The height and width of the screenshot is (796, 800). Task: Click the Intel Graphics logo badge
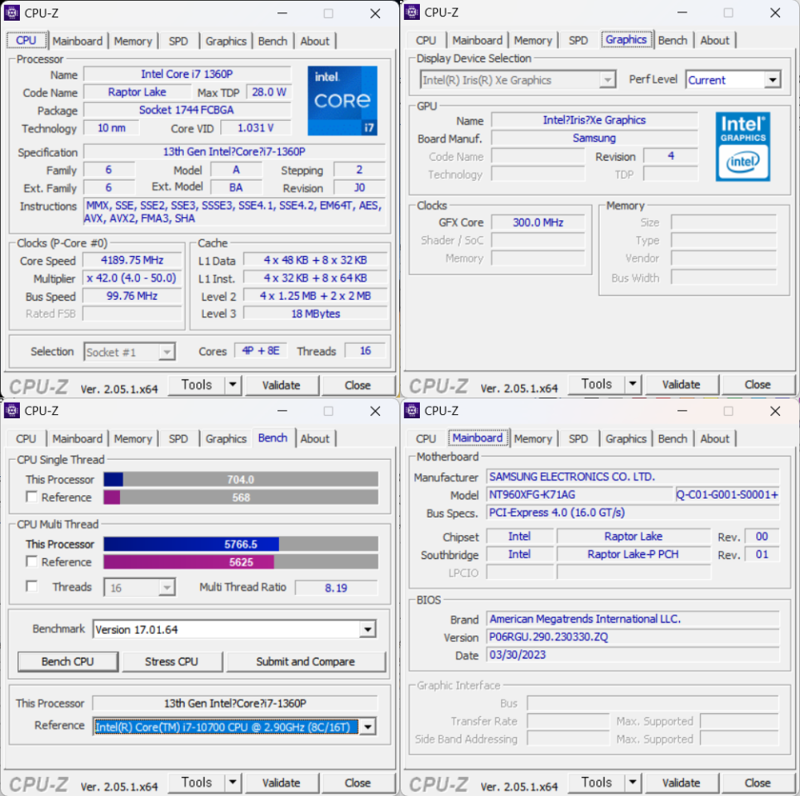743,146
